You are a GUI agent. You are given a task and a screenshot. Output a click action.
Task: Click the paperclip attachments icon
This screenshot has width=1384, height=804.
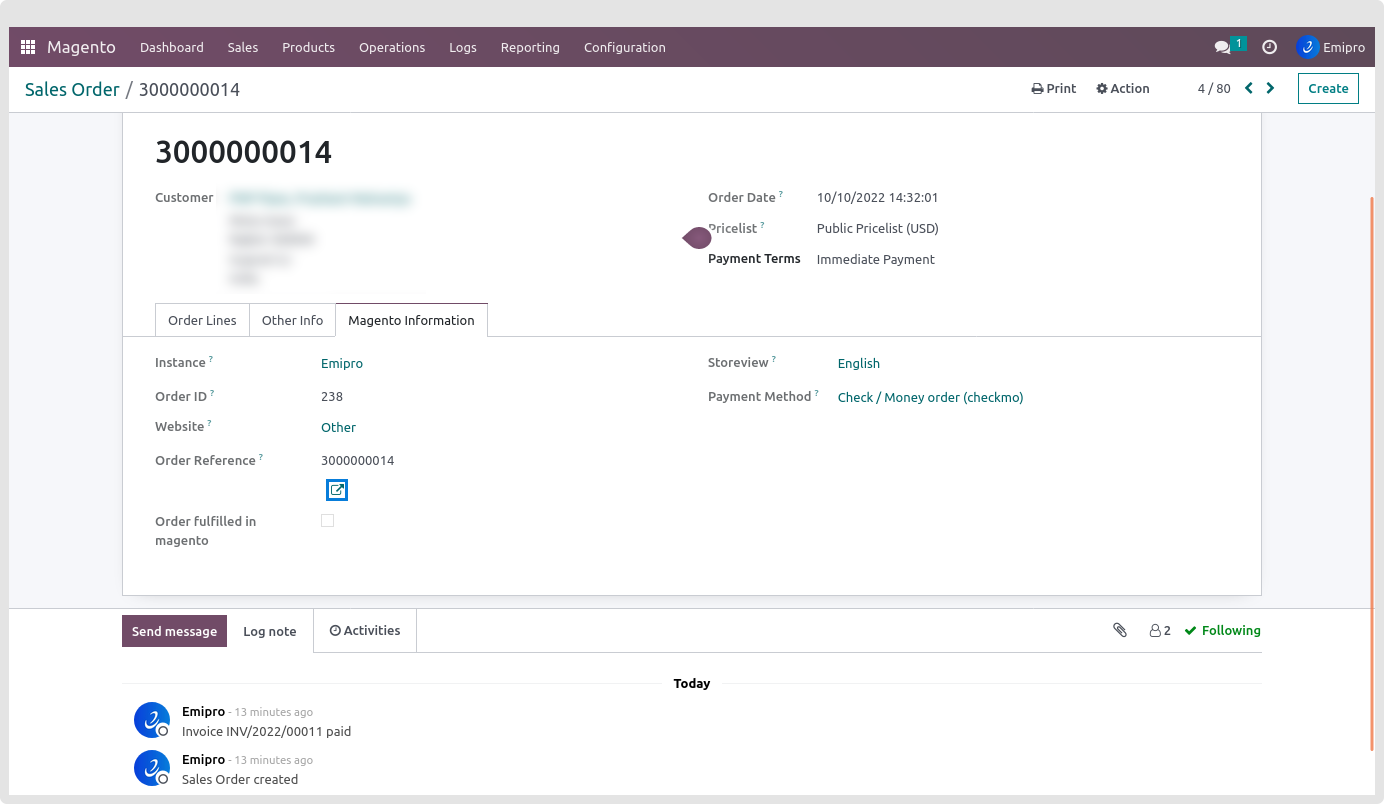tap(1120, 630)
